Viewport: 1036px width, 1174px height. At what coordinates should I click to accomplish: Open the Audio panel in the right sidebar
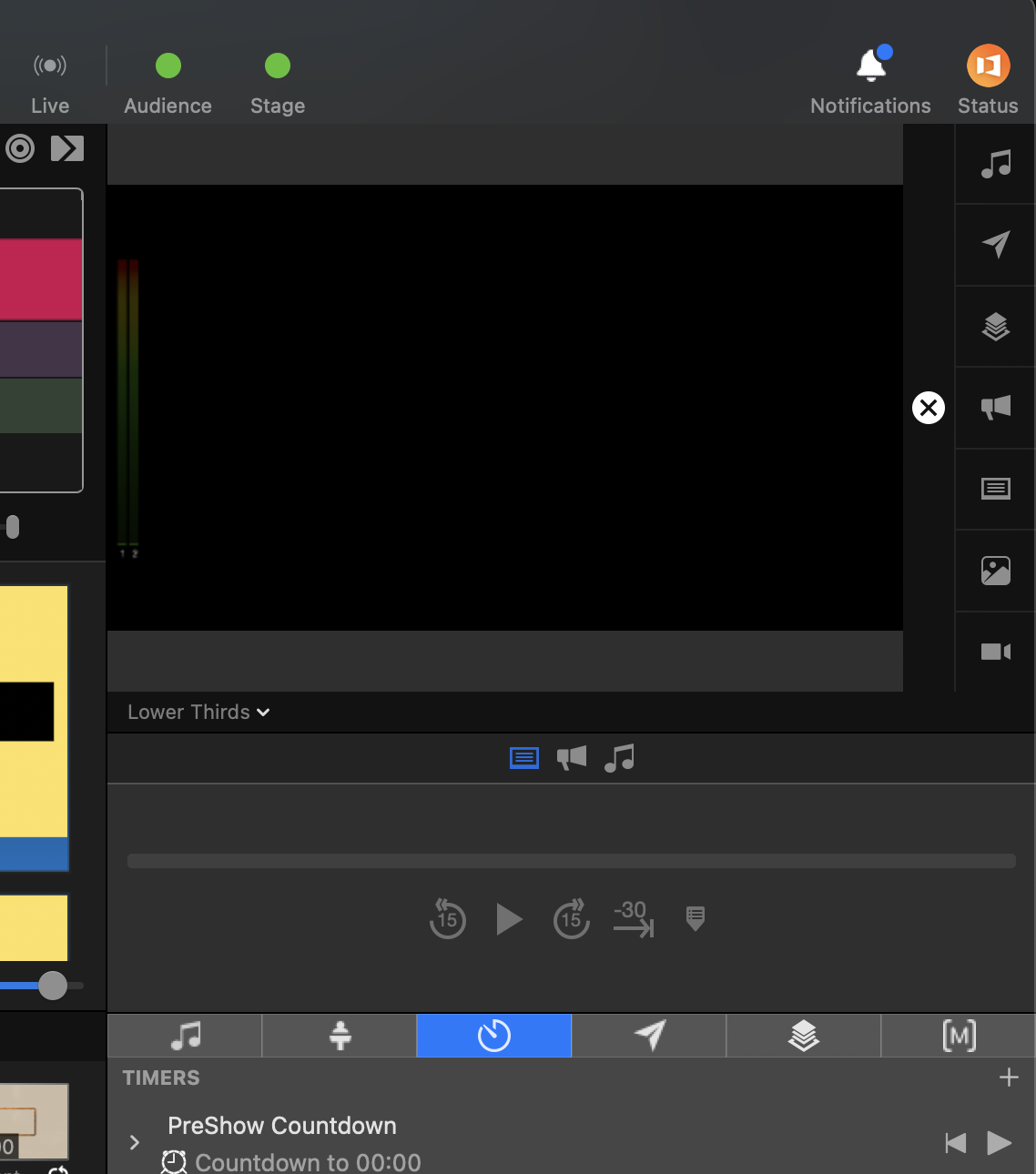click(x=994, y=164)
